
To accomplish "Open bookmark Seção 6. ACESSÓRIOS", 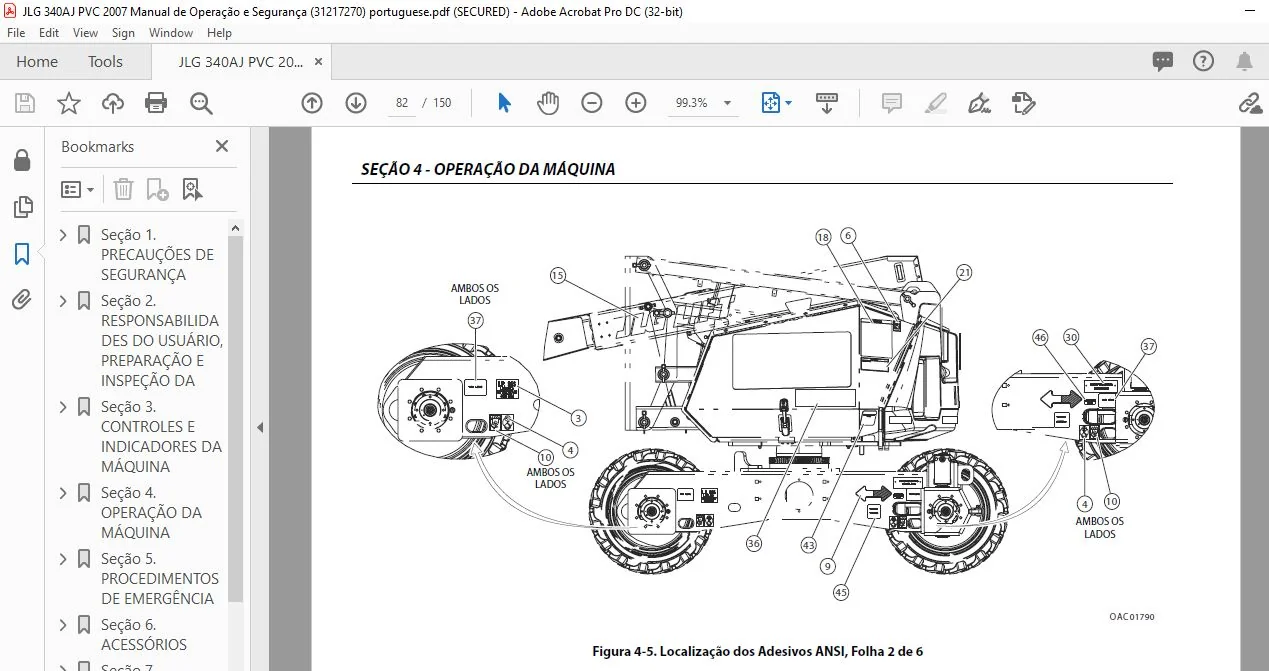I will (x=144, y=635).
